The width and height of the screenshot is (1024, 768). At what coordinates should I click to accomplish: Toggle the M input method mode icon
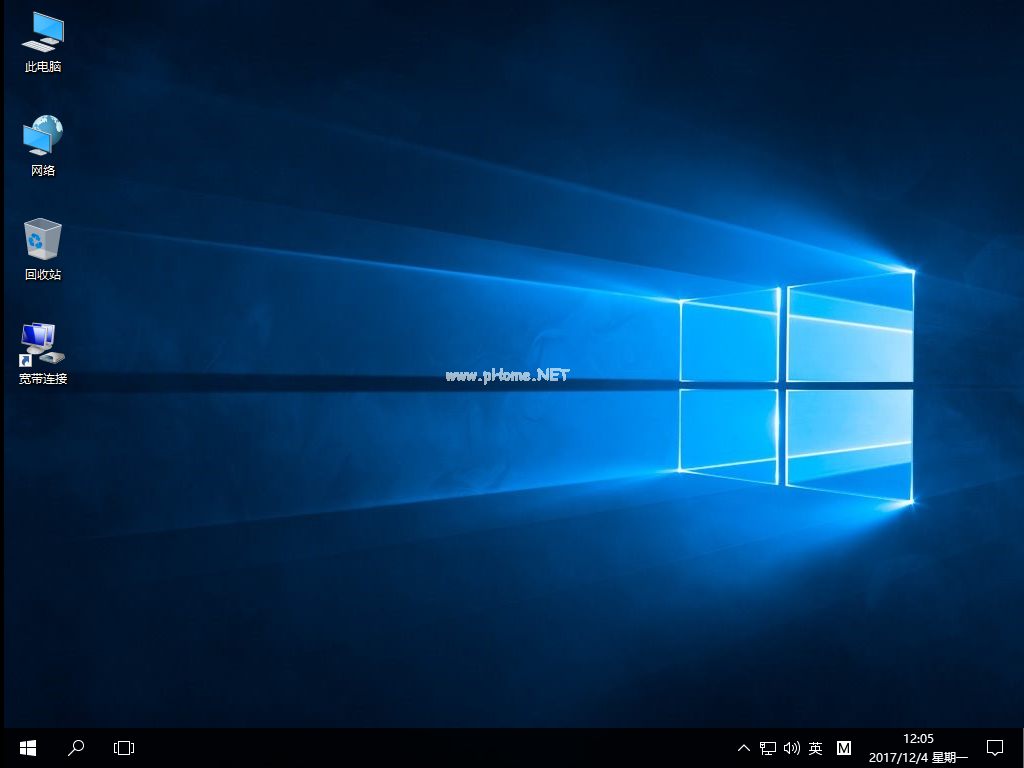[844, 748]
